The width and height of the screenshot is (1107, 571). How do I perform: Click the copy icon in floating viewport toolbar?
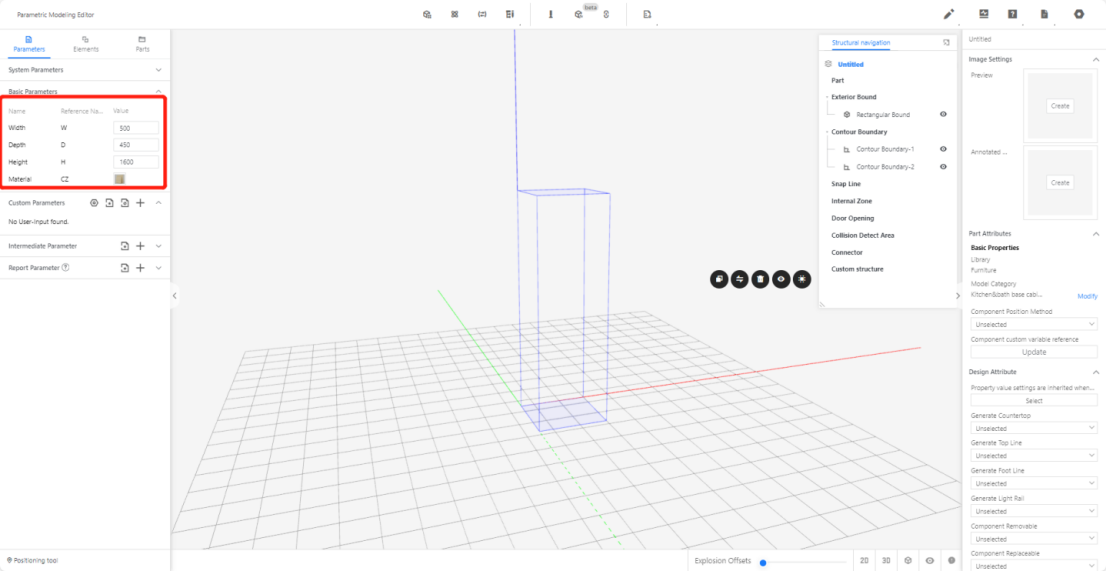(x=719, y=279)
